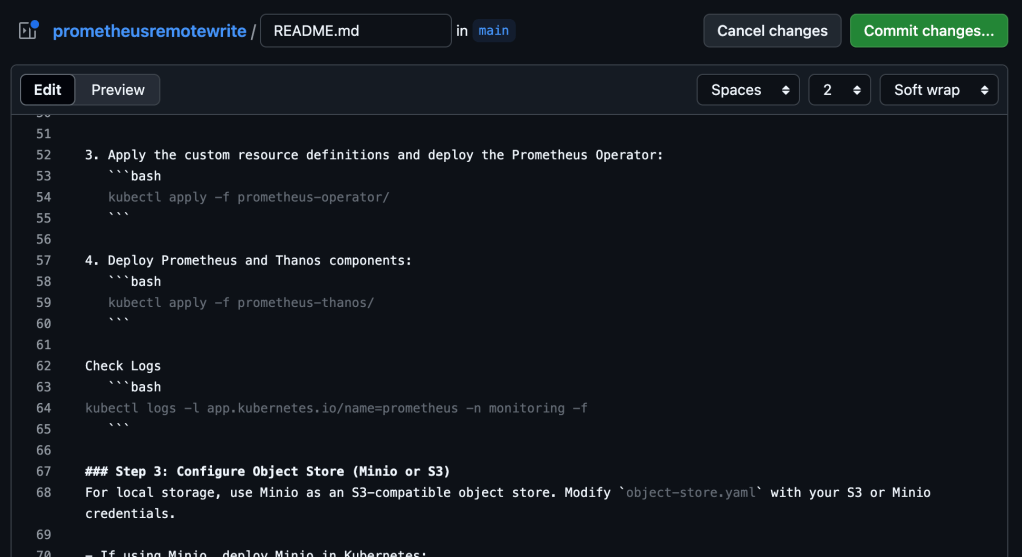The width and height of the screenshot is (1022, 557).
Task: Click the 'For local storage, use Minio' line
Action: 508,493
